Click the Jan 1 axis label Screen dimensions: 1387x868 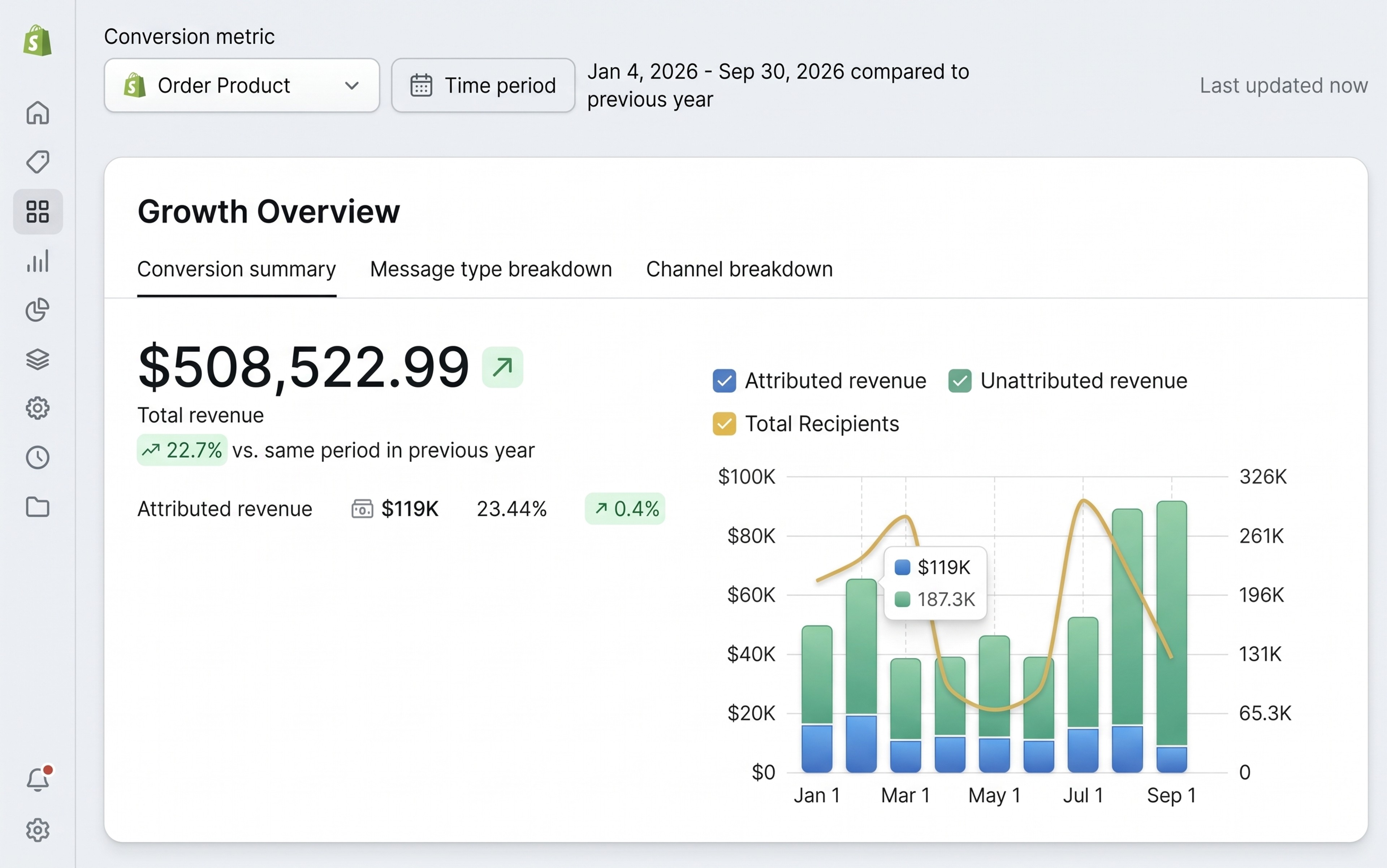[817, 796]
